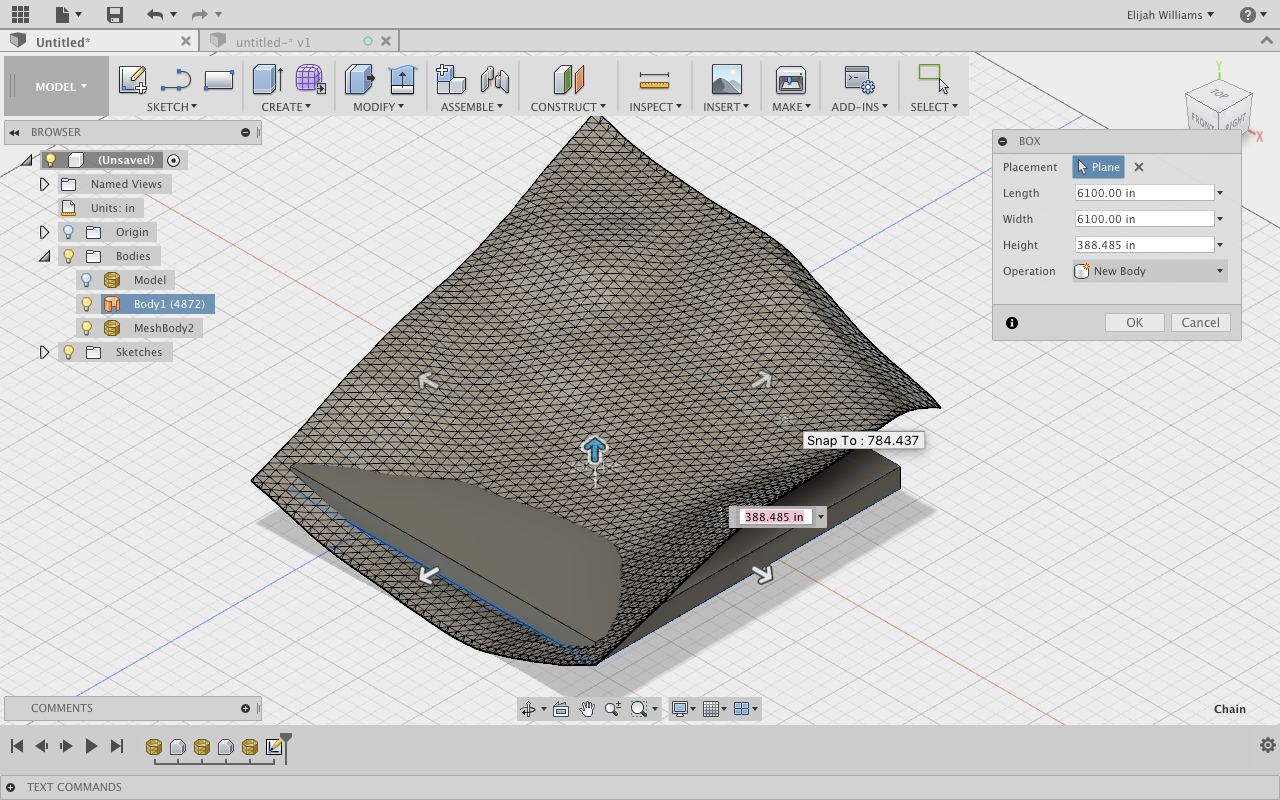Expand the Sketches folder in the browser
This screenshot has width=1280, height=800.
(44, 351)
